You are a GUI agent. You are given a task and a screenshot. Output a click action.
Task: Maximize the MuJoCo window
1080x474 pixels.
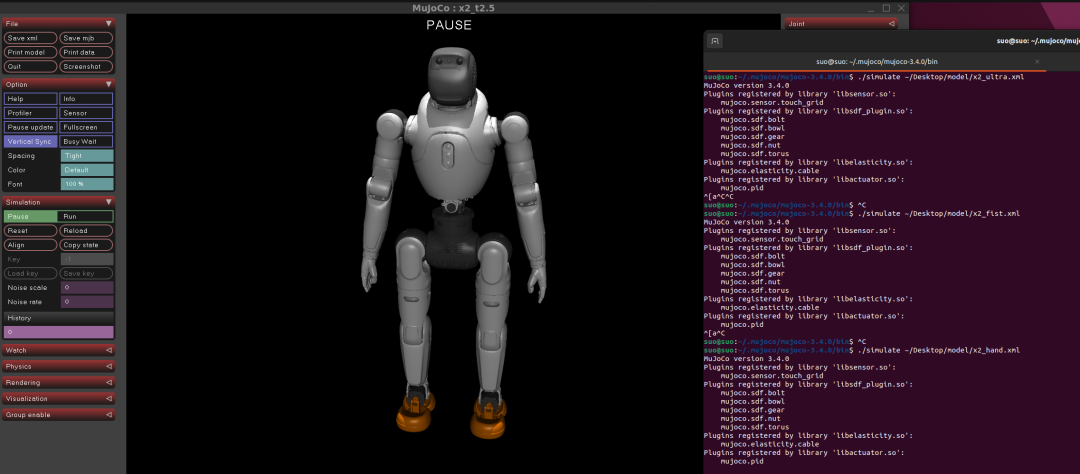point(886,8)
